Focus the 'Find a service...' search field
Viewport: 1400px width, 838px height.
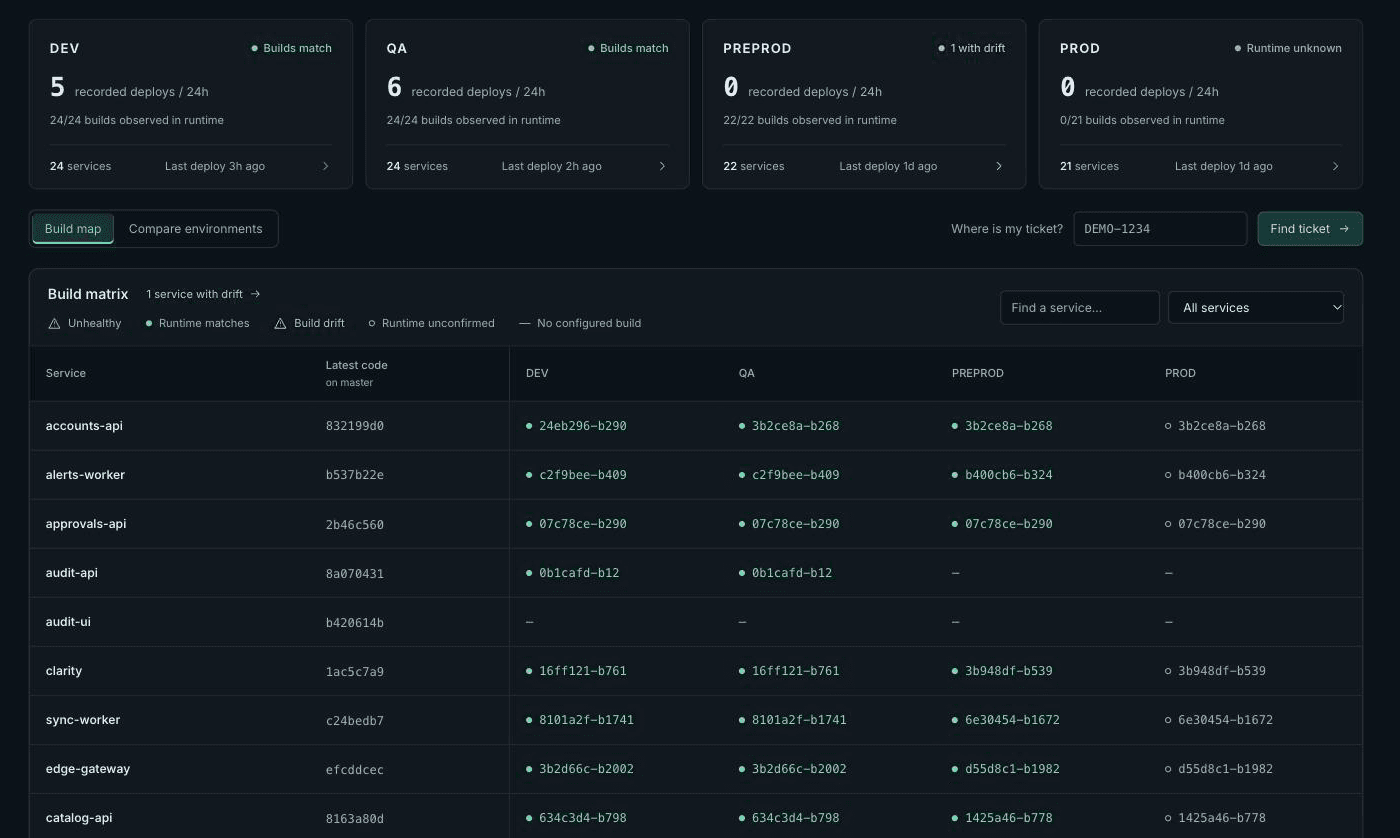coord(1080,307)
